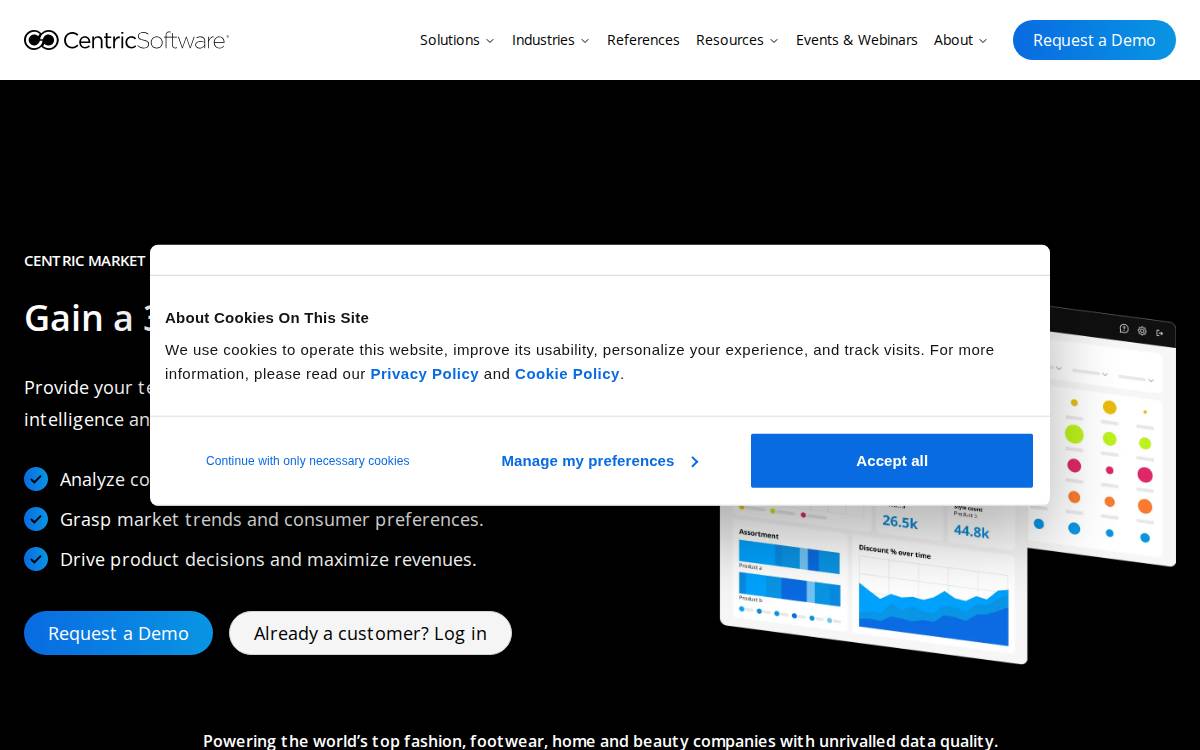This screenshot has height=750, width=1200.
Task: Click the checkmark icon beside Analyze
Action: (x=36, y=479)
